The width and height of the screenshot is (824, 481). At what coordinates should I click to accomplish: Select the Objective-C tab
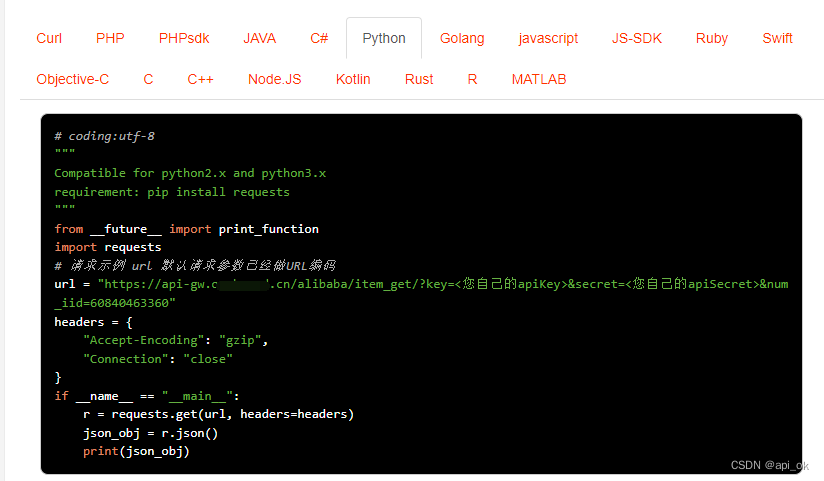click(73, 79)
